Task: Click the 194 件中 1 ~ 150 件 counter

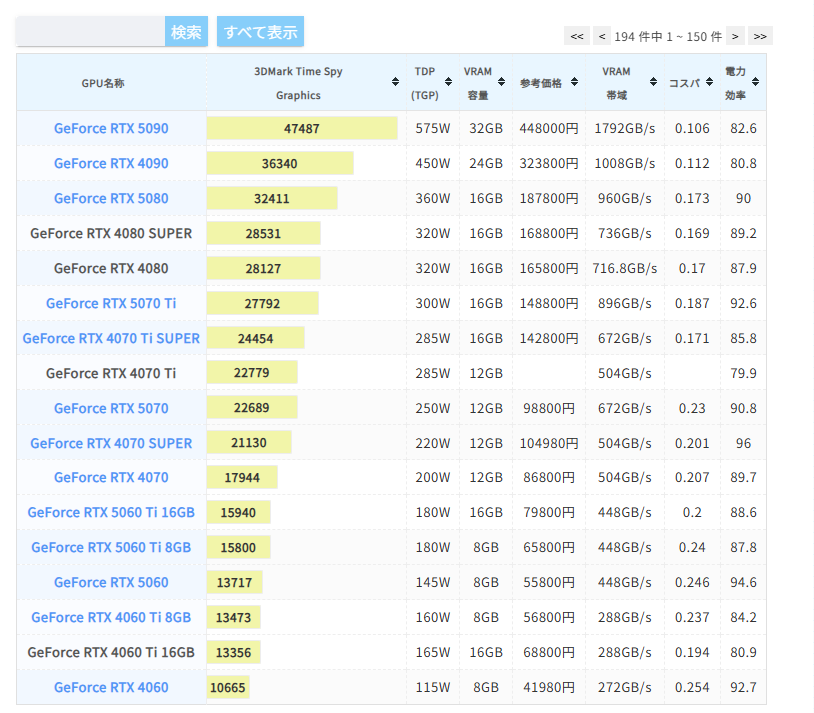Action: [x=668, y=36]
